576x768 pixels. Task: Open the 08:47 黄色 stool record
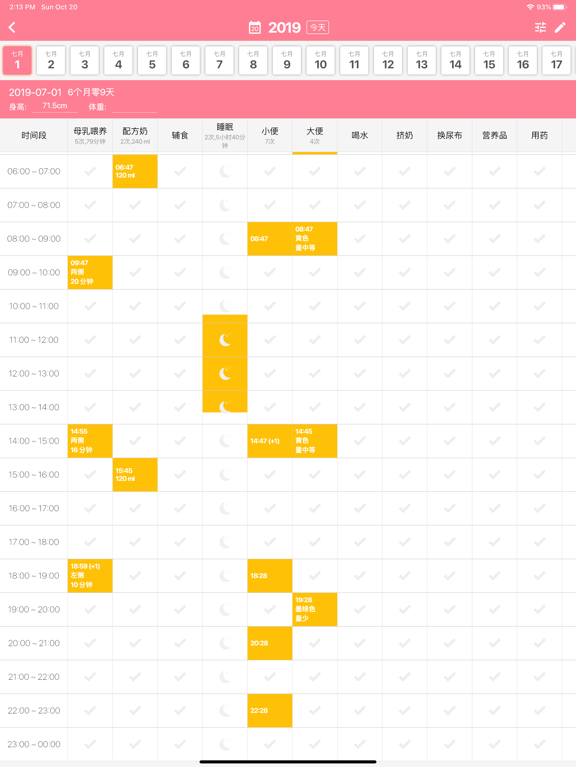(315, 239)
